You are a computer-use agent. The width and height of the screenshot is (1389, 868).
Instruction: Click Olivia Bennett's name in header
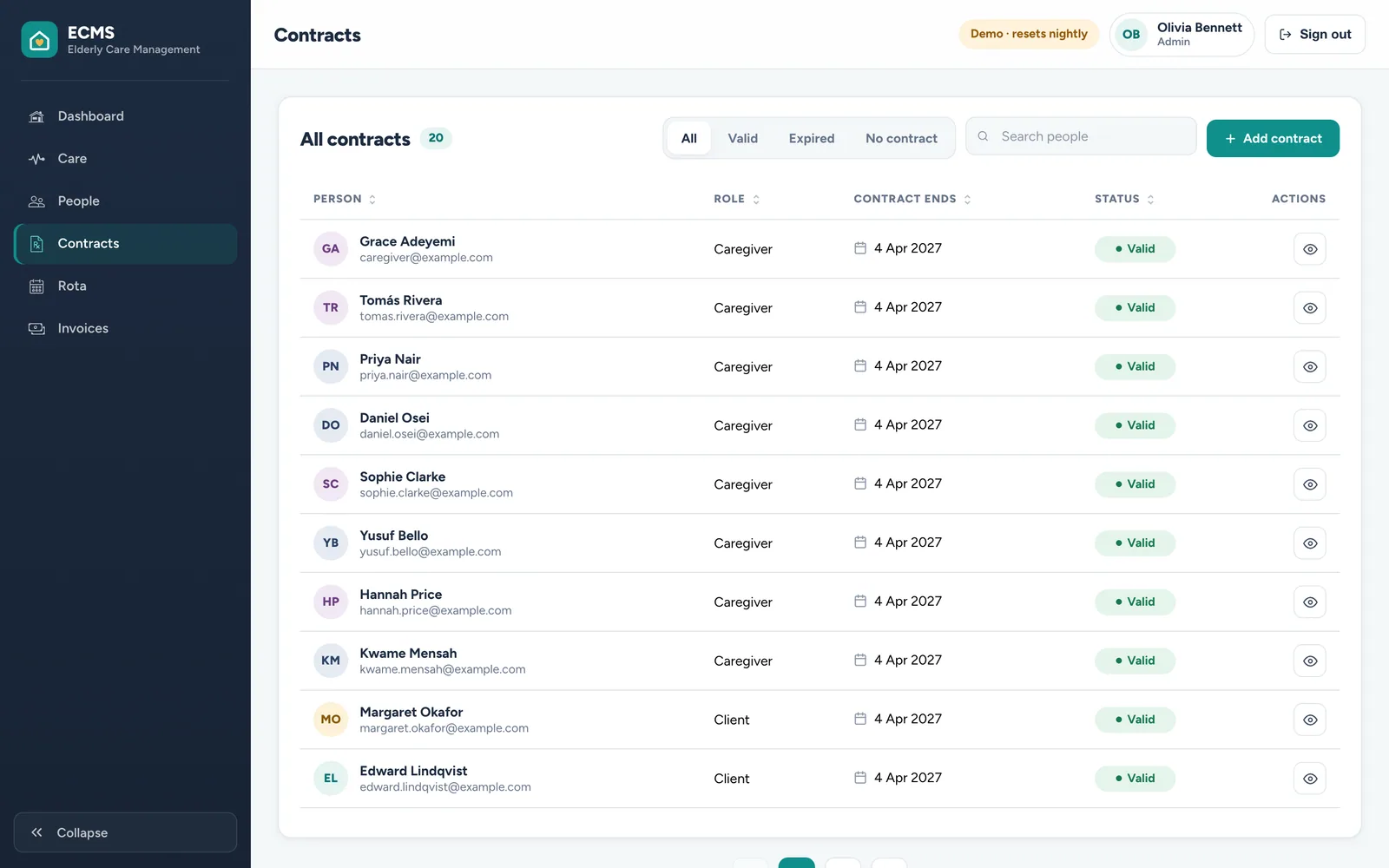pos(1199,28)
